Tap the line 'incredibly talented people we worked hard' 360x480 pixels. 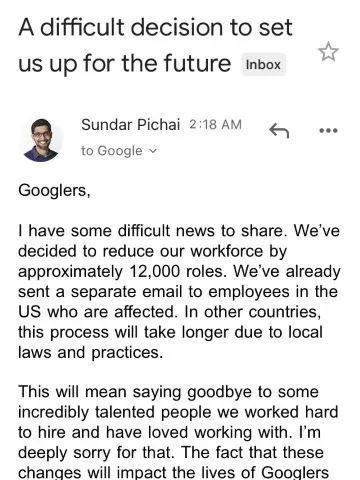pyautogui.click(x=178, y=412)
